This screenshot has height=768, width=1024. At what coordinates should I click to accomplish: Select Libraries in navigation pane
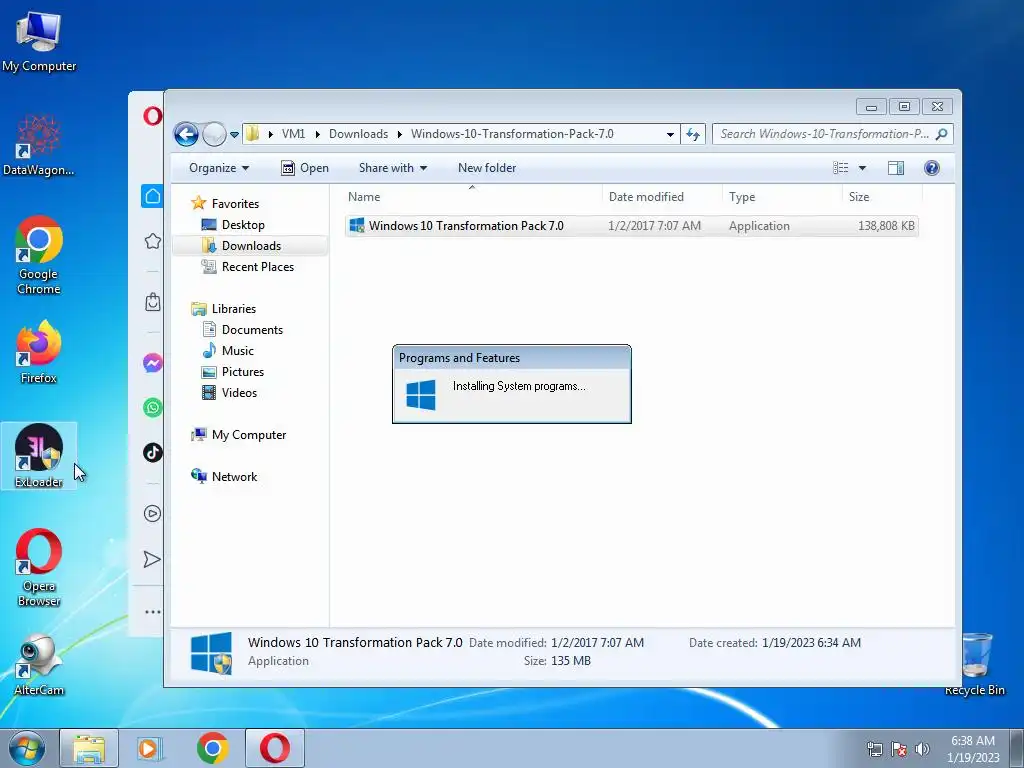(x=223, y=309)
